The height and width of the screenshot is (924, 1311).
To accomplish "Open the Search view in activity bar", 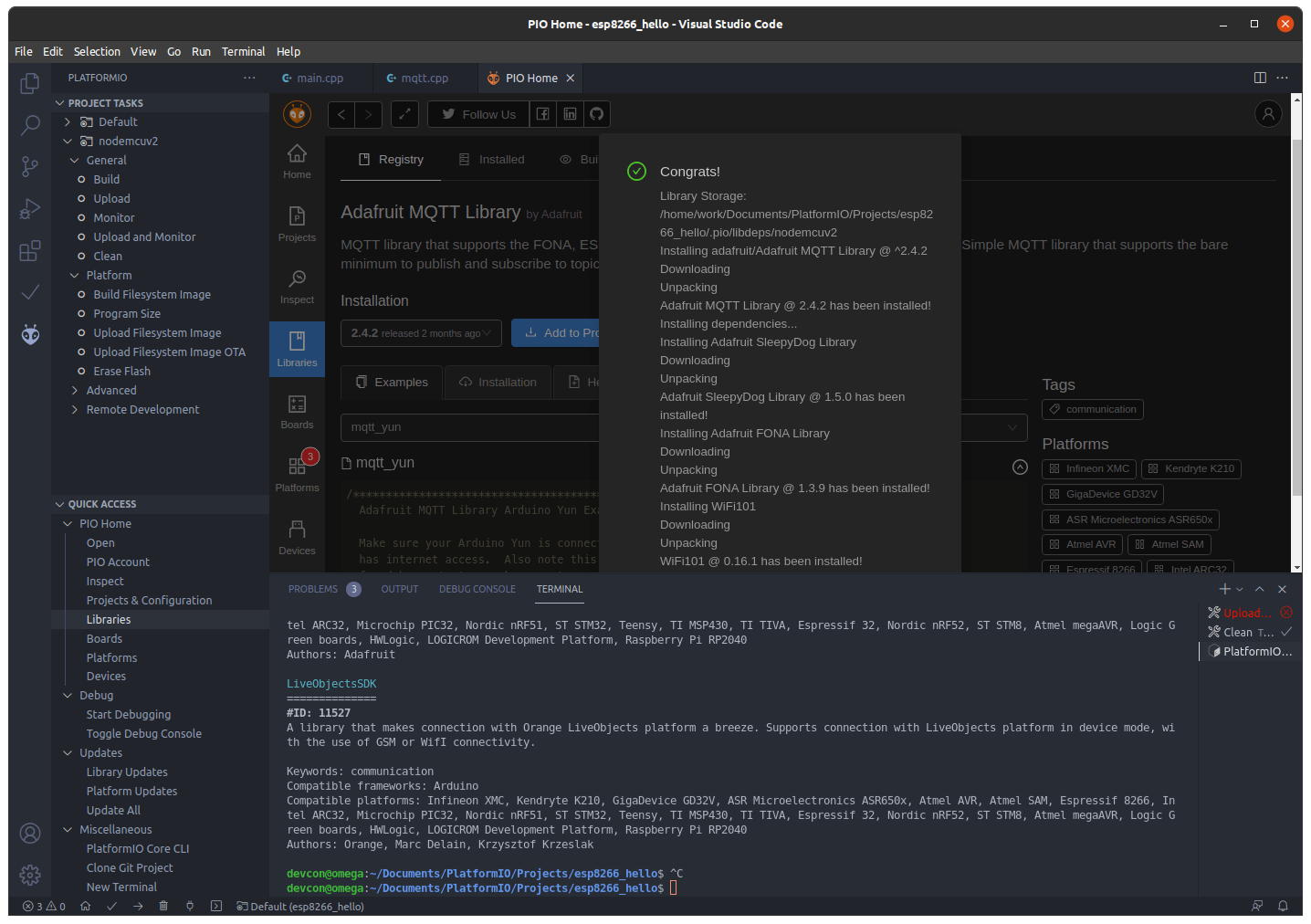I will (30, 125).
